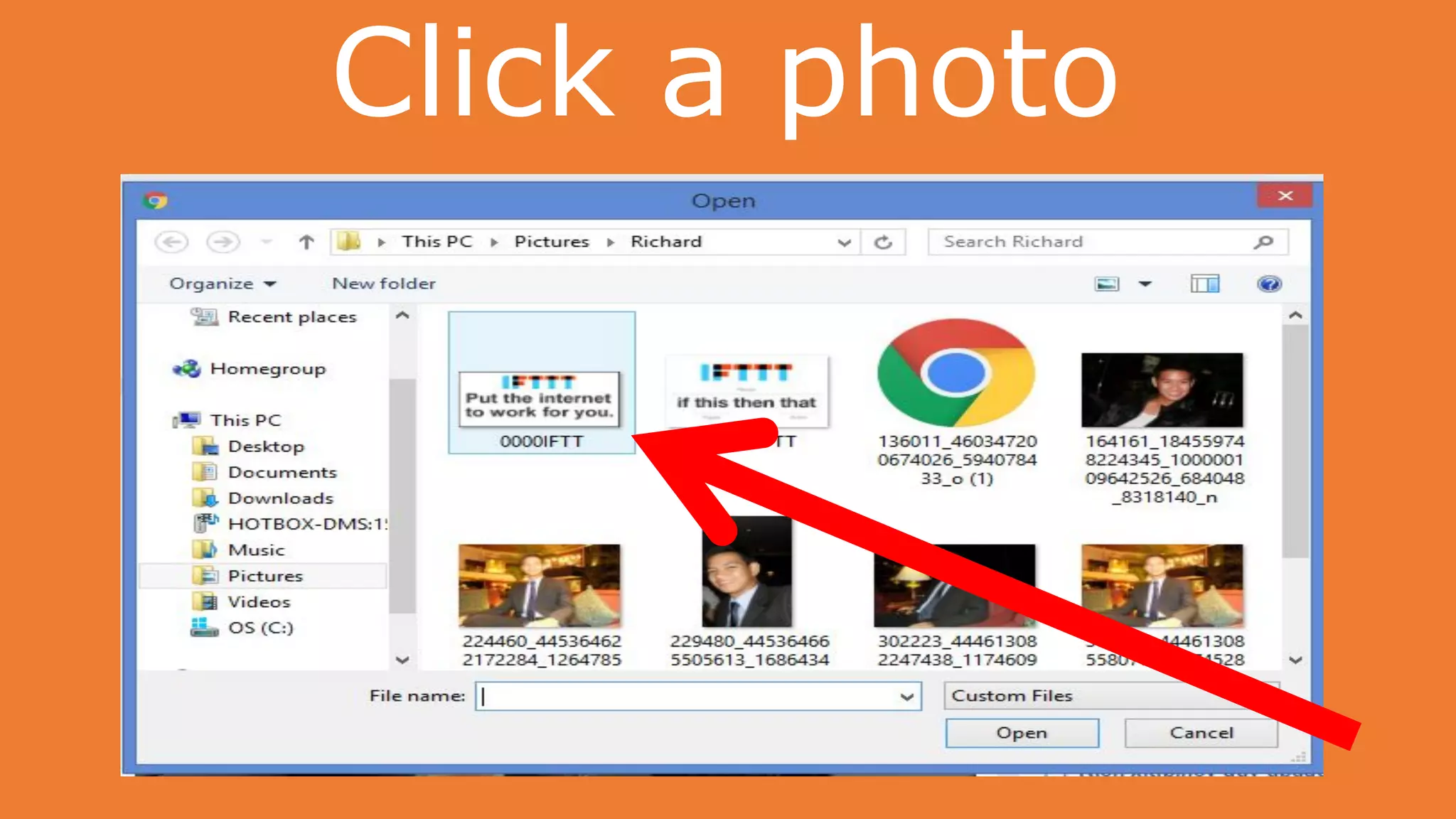
Task: Open the Desktop folder
Action: point(266,446)
